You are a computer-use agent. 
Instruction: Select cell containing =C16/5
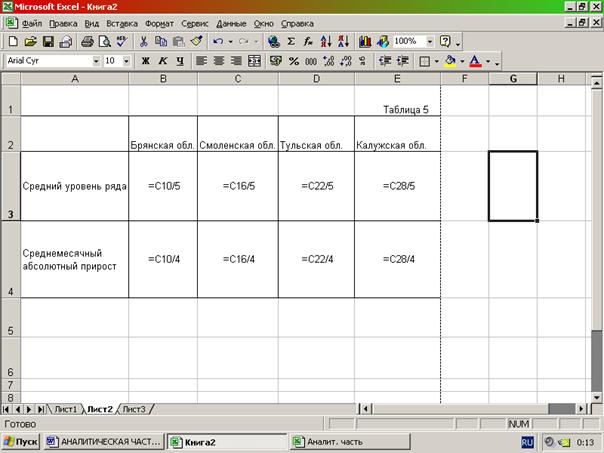pos(237,186)
